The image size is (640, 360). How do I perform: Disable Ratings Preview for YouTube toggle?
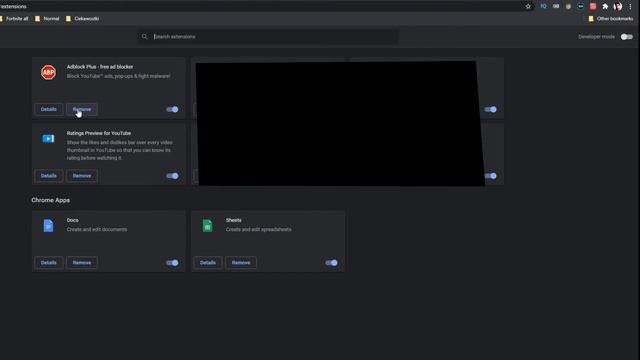172,176
